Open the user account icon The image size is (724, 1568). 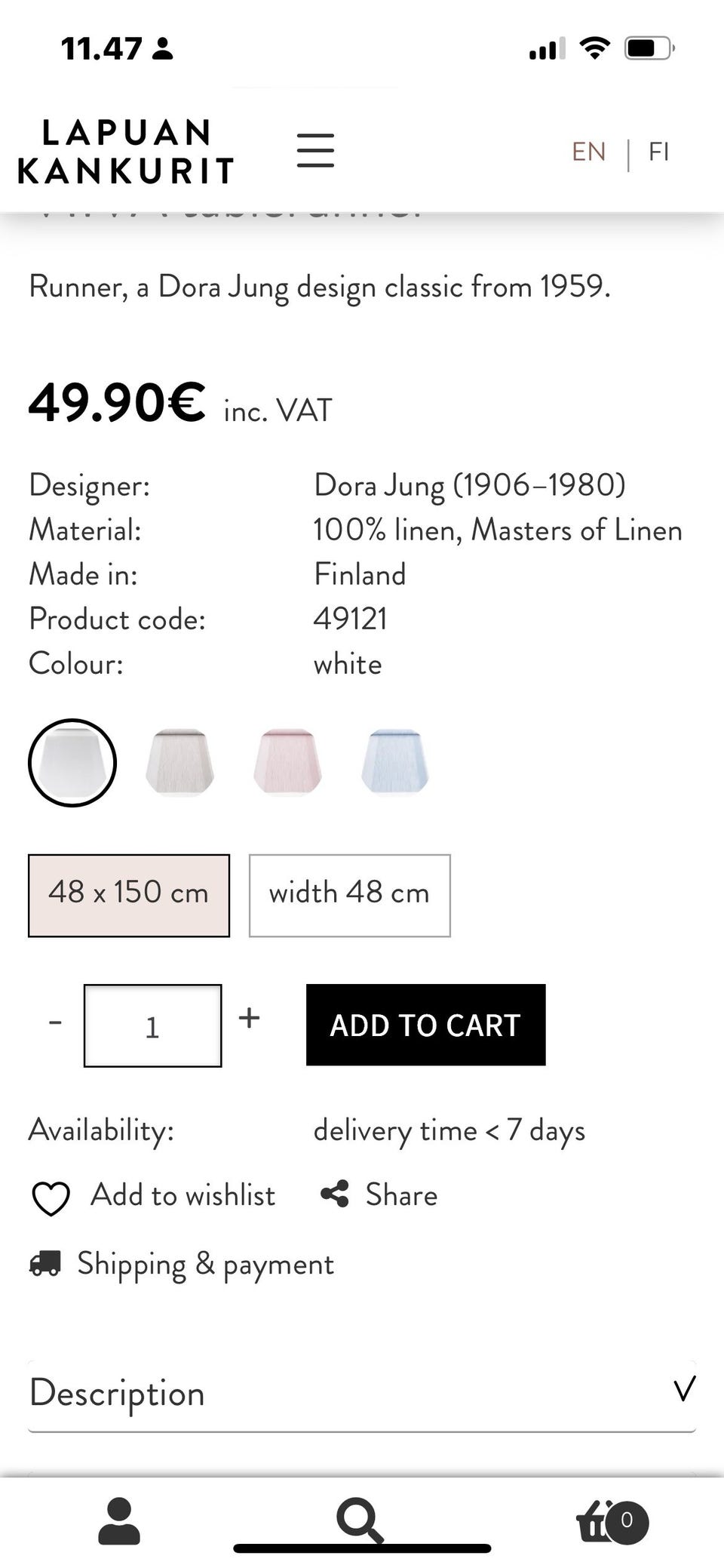119,1521
